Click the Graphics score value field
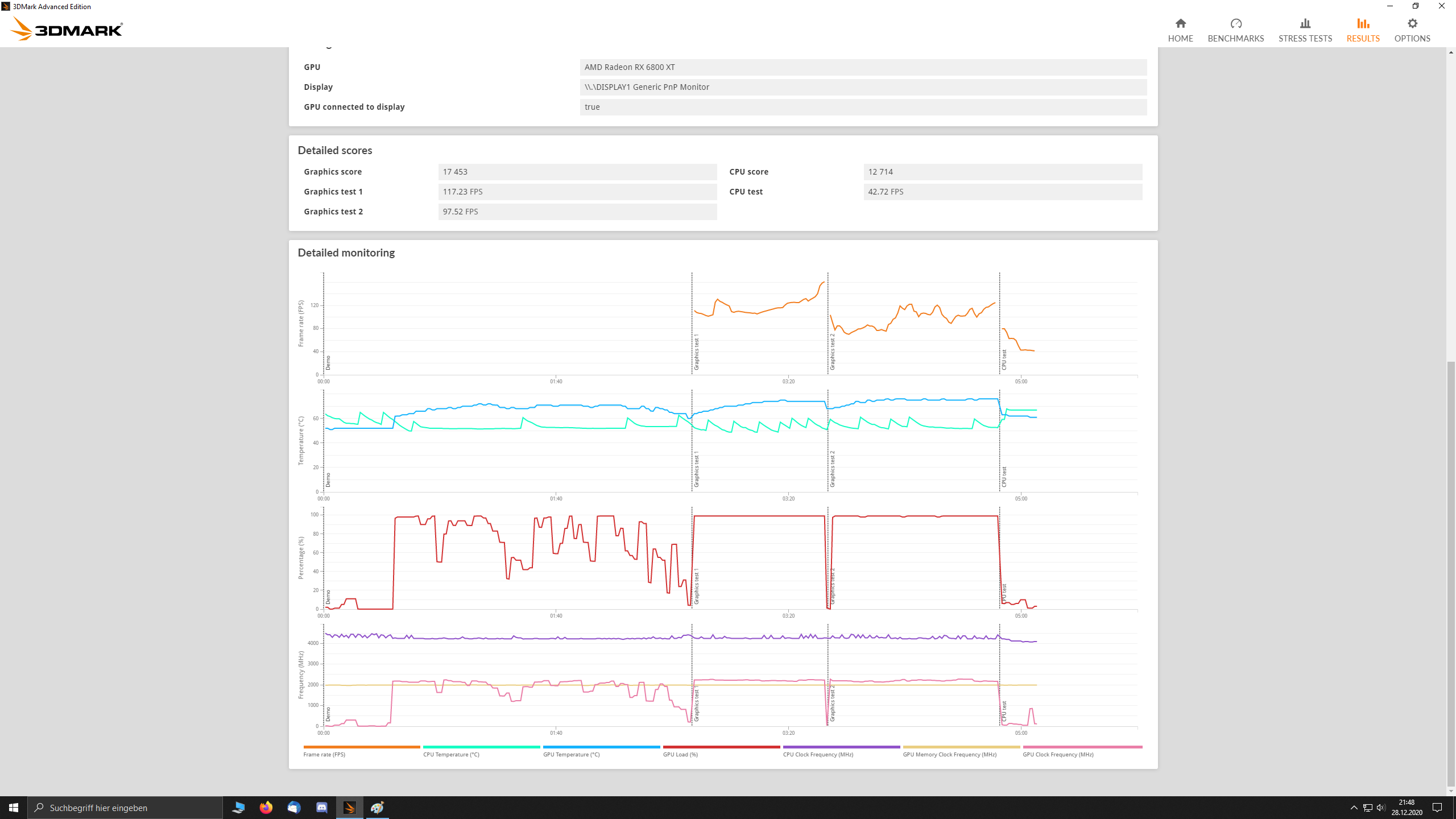Viewport: 1456px width, 819px height. [577, 172]
